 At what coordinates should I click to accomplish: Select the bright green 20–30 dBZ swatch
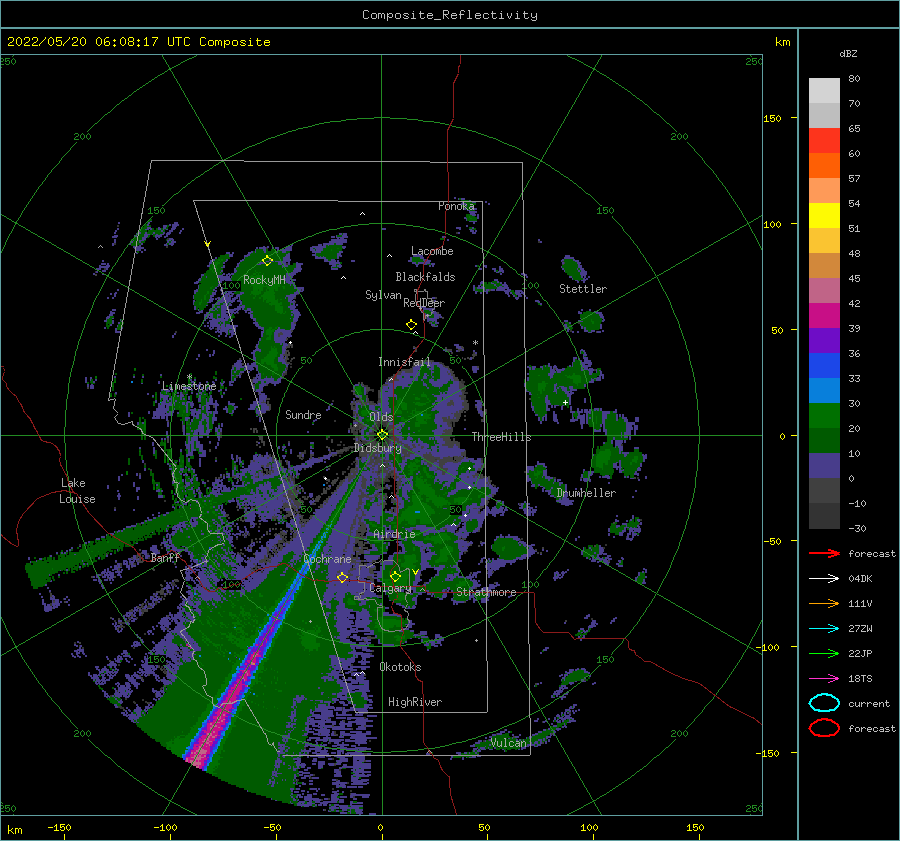pyautogui.click(x=824, y=415)
